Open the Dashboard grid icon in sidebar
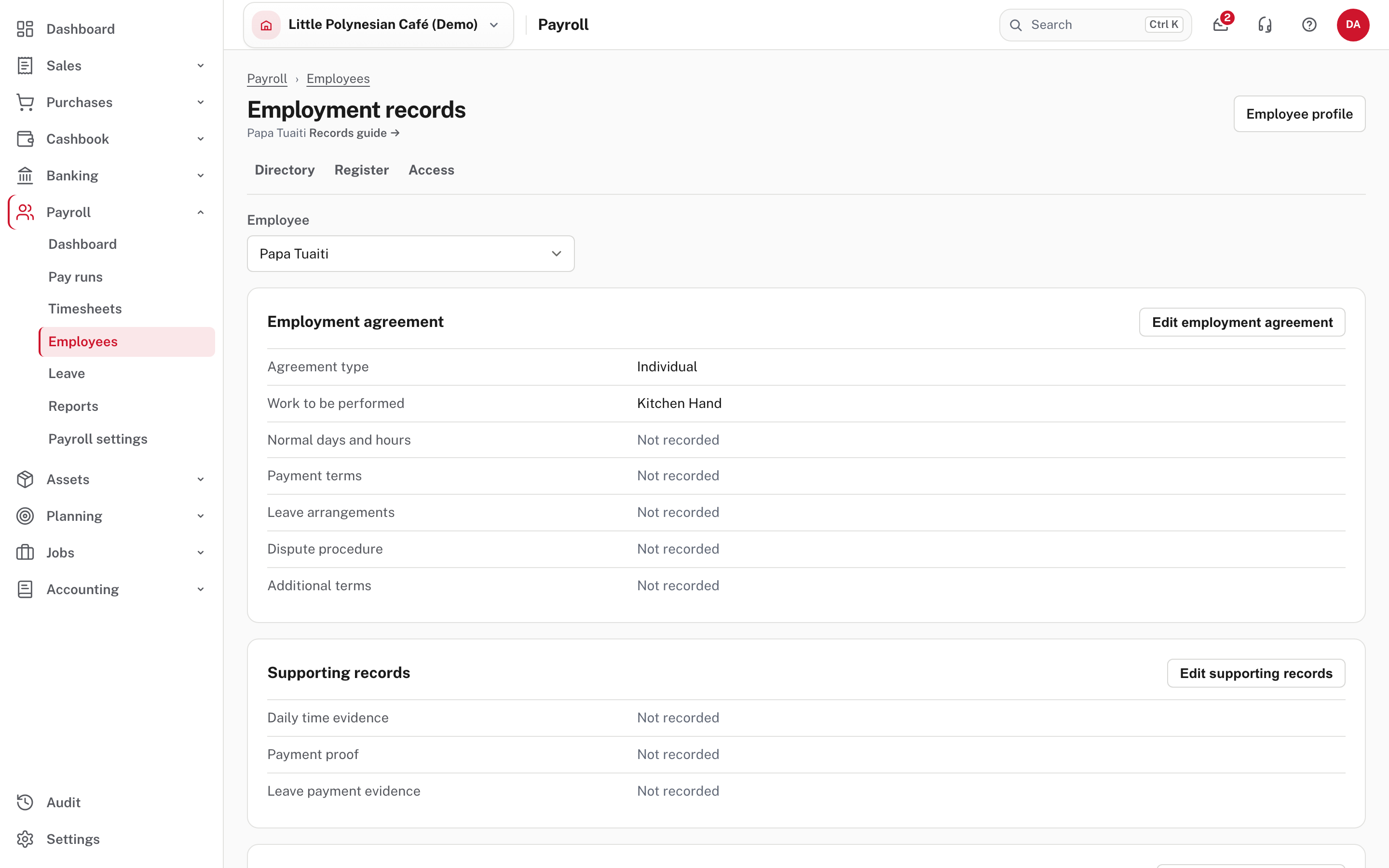1389x868 pixels. pyautogui.click(x=25, y=29)
